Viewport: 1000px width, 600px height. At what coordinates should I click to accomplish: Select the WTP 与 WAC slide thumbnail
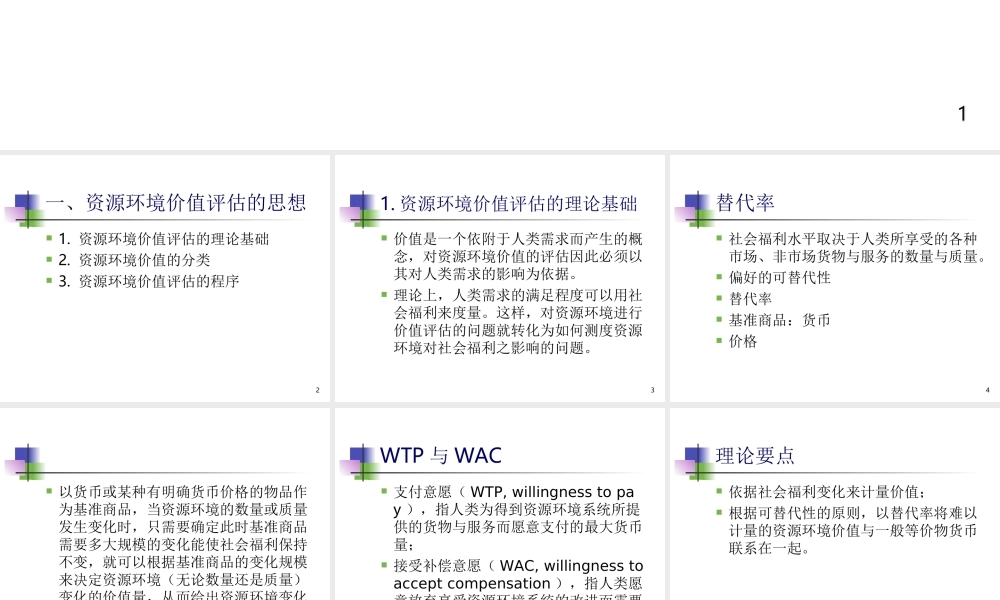click(x=498, y=500)
